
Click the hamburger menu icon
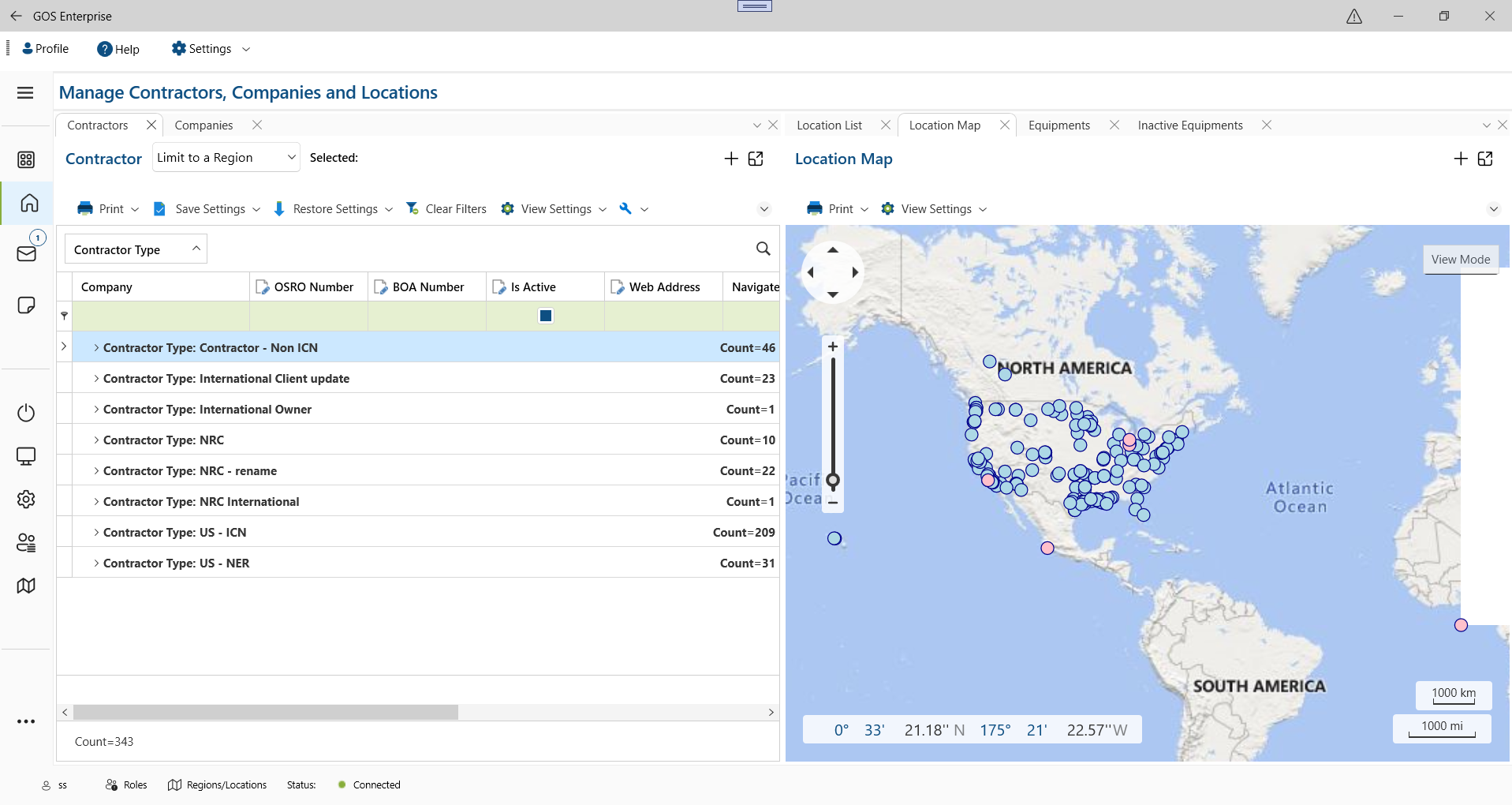point(25,93)
